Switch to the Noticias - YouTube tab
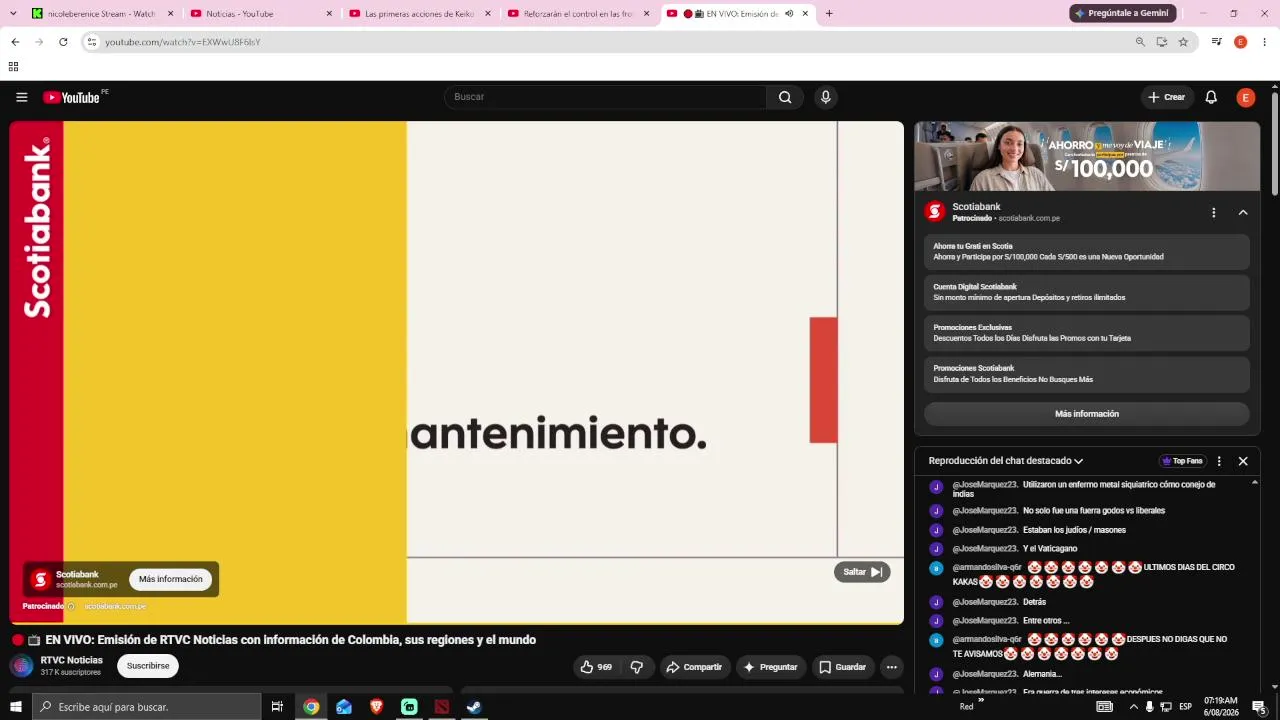This screenshot has height=720, width=1280. [x=260, y=14]
